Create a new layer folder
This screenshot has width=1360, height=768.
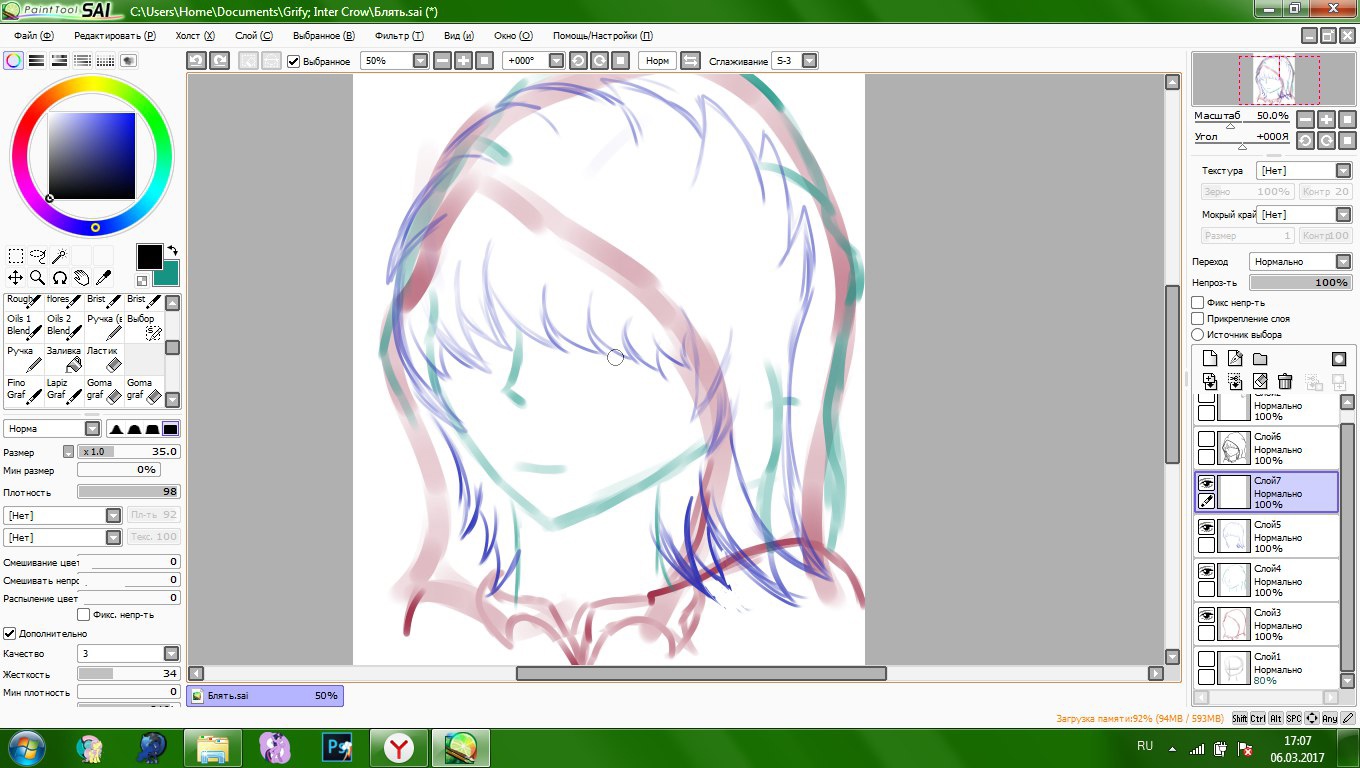[1260, 359]
